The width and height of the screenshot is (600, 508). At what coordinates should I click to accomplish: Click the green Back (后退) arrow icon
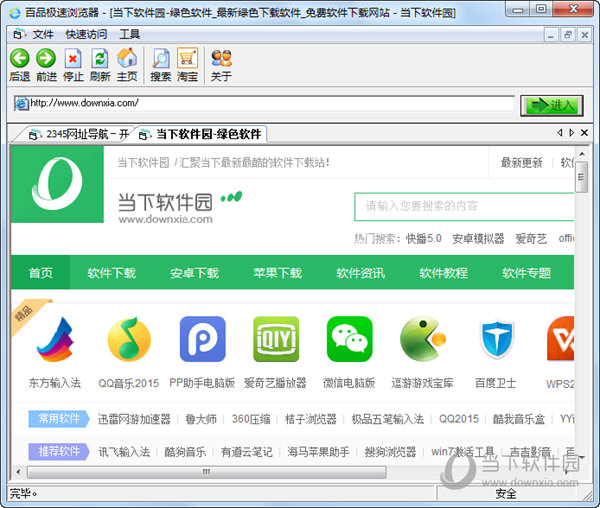pos(19,59)
